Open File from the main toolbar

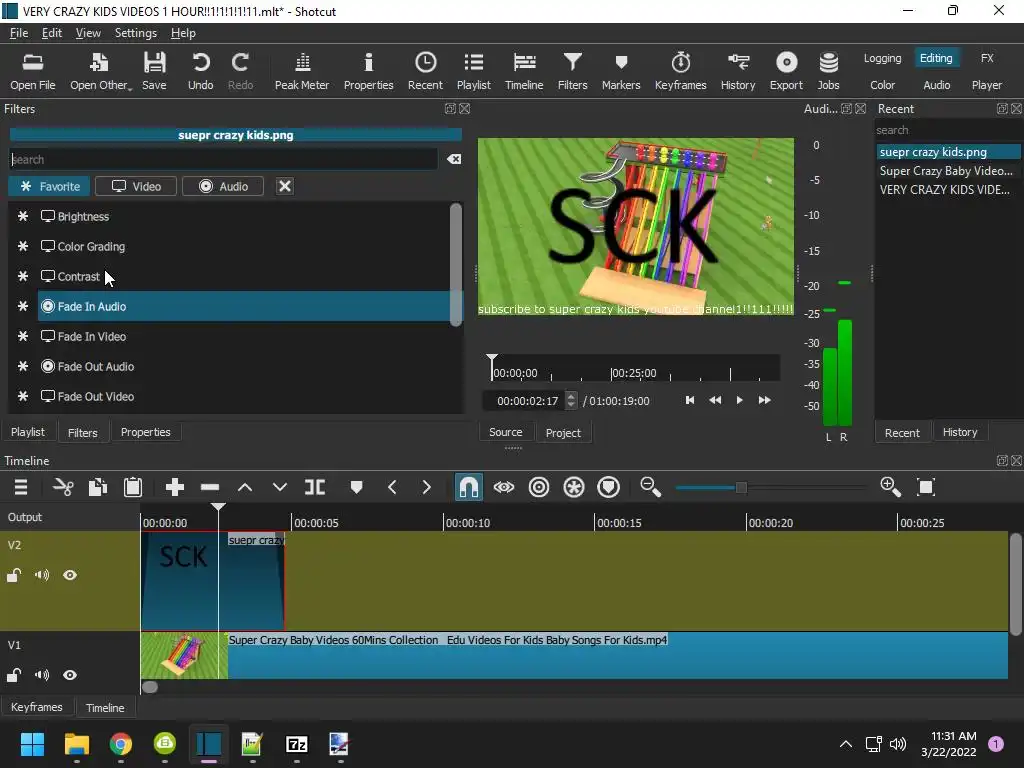[x=33, y=71]
